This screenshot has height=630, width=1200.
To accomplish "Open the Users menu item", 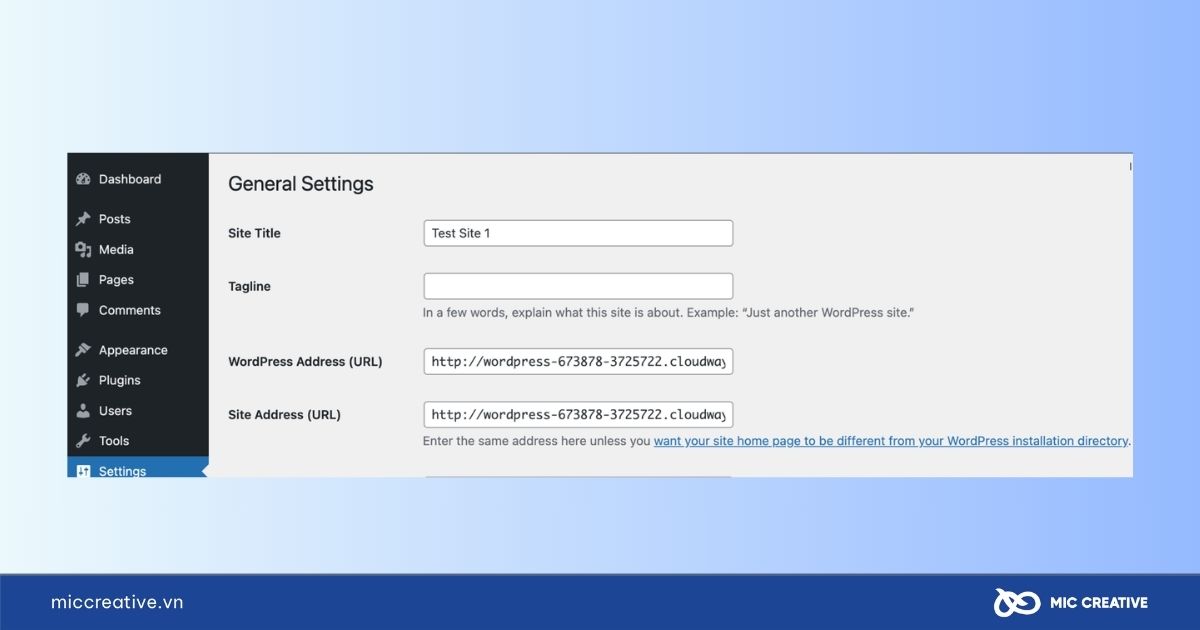I will [x=138, y=411].
